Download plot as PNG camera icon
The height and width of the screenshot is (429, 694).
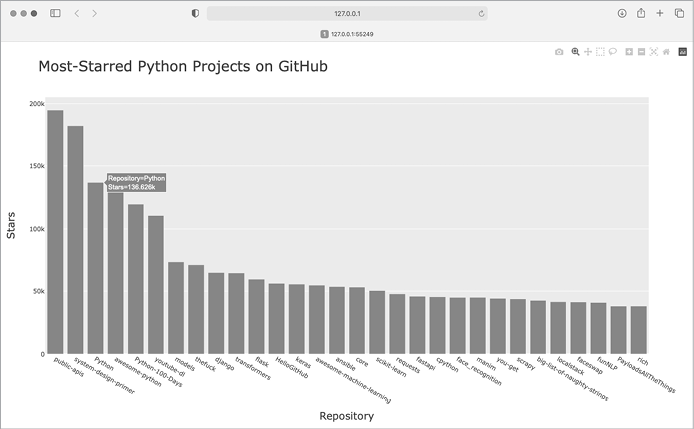coord(559,52)
